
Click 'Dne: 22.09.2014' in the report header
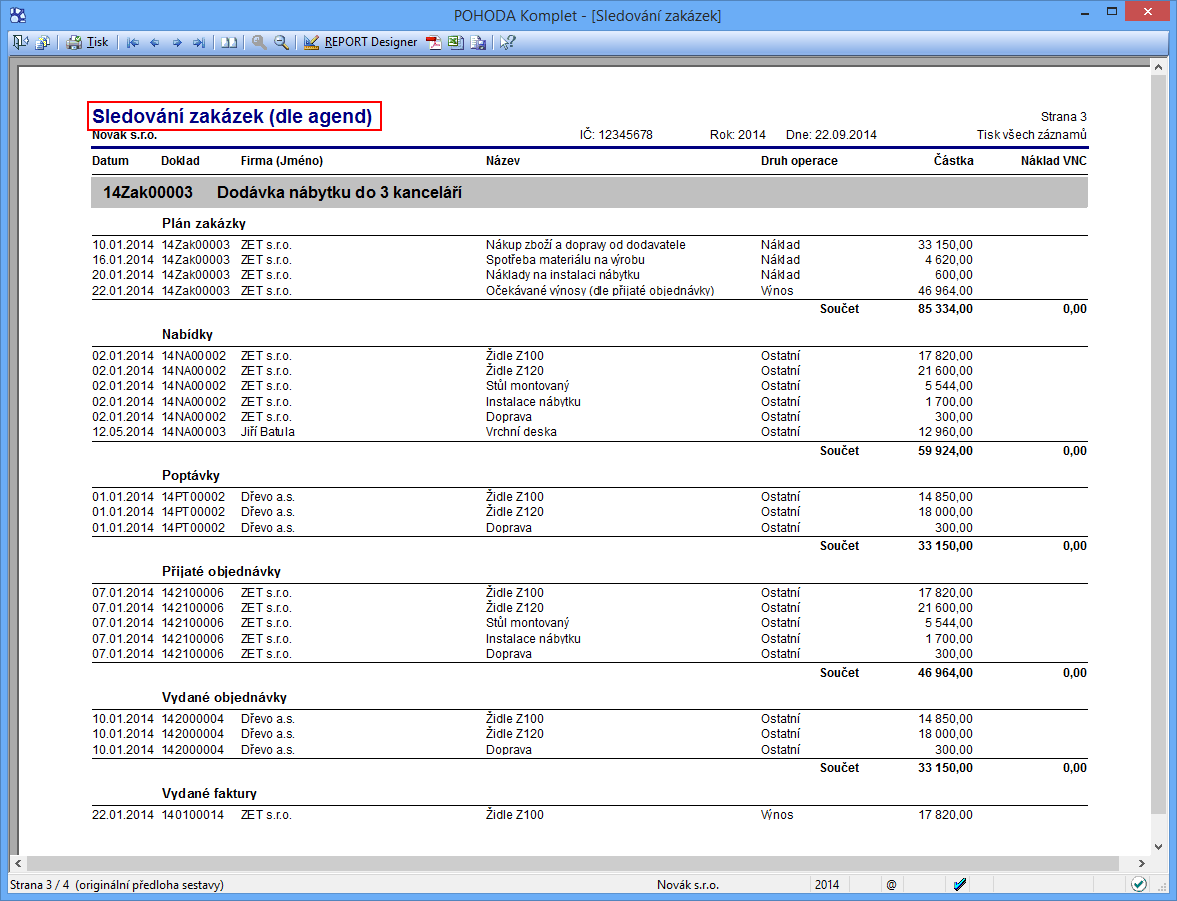point(831,134)
